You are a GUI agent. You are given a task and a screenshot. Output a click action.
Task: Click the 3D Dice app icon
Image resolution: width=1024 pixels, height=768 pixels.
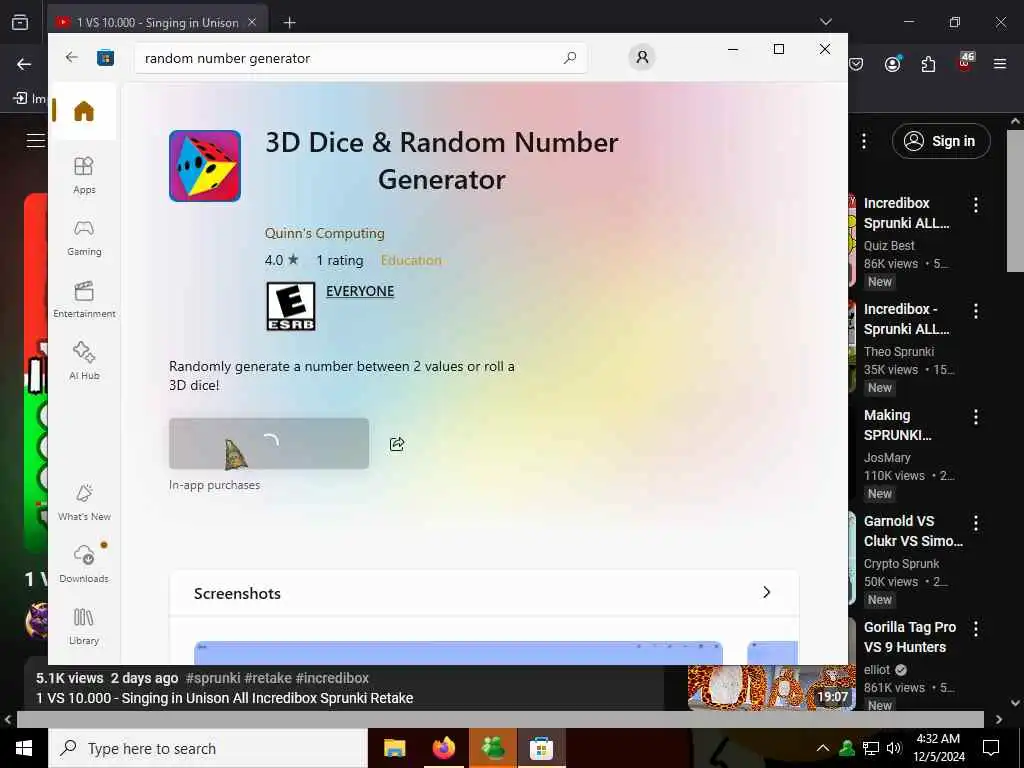tap(205, 166)
